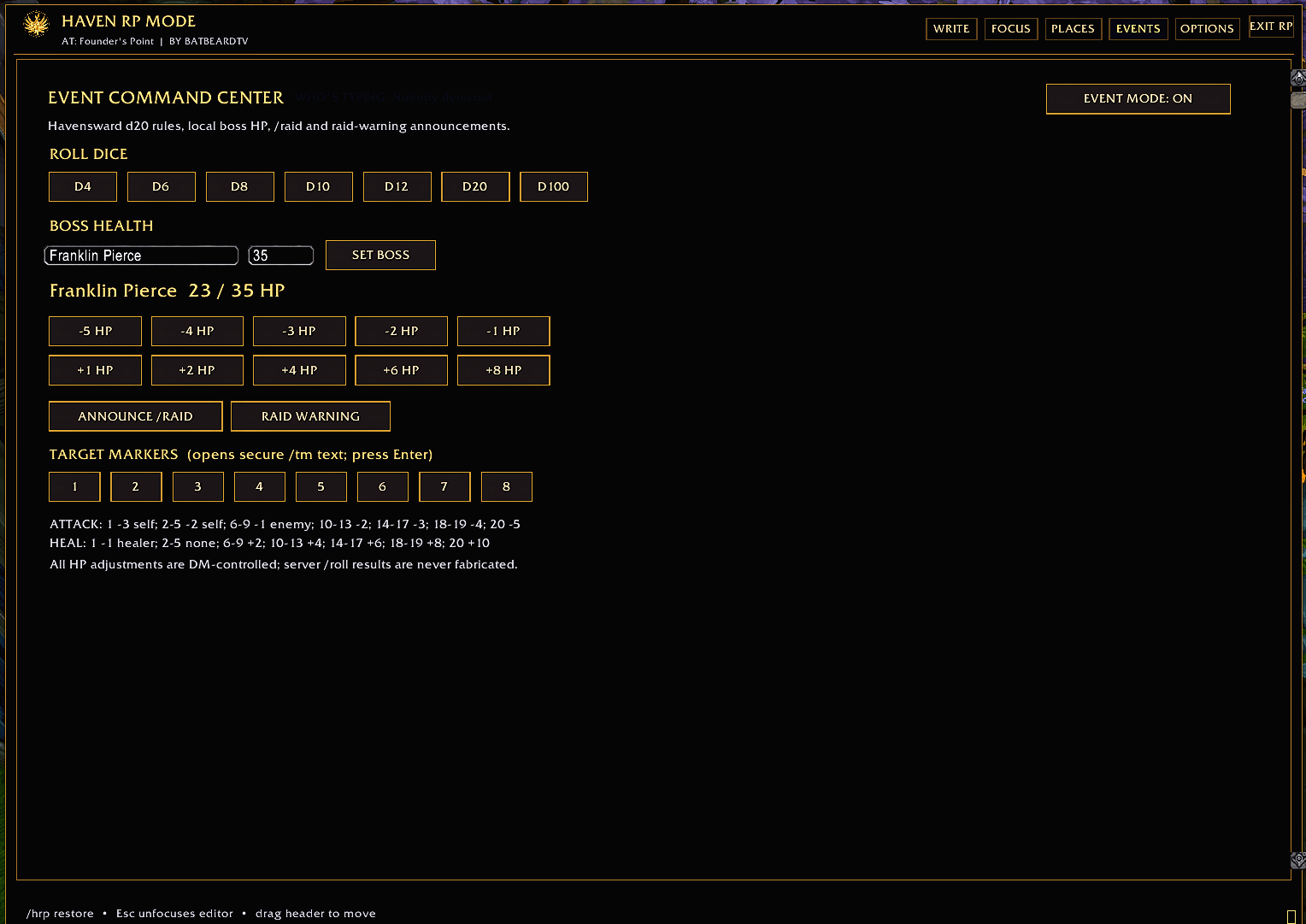This screenshot has width=1306, height=924.
Task: Click the Franklin Pierce 23 / 35 HP readout
Action: pyautogui.click(x=167, y=291)
